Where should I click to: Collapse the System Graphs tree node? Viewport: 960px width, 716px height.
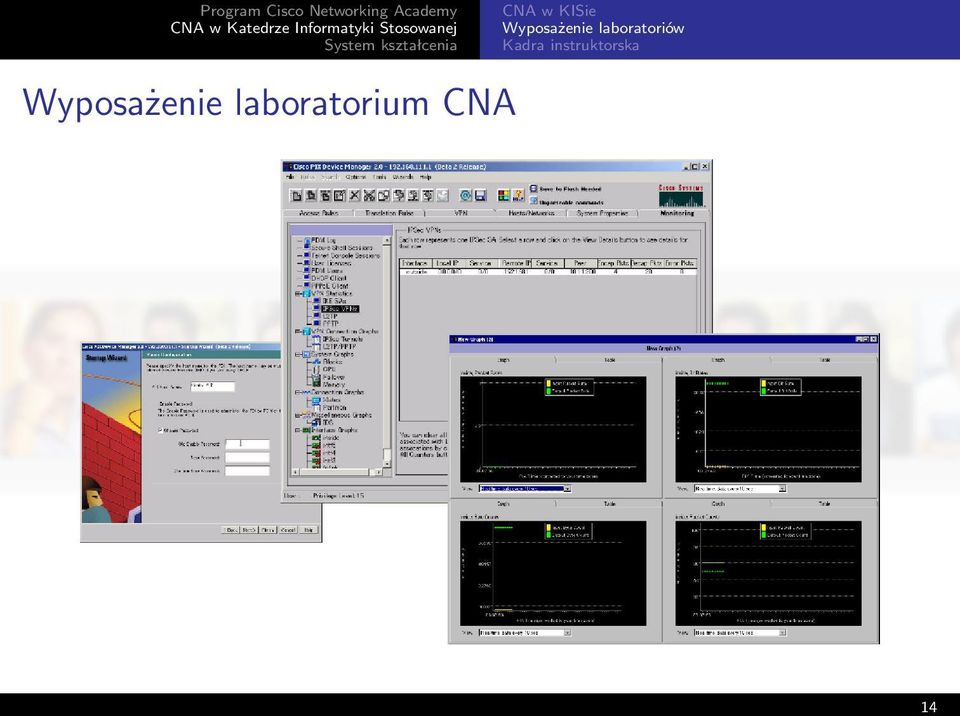pos(299,354)
